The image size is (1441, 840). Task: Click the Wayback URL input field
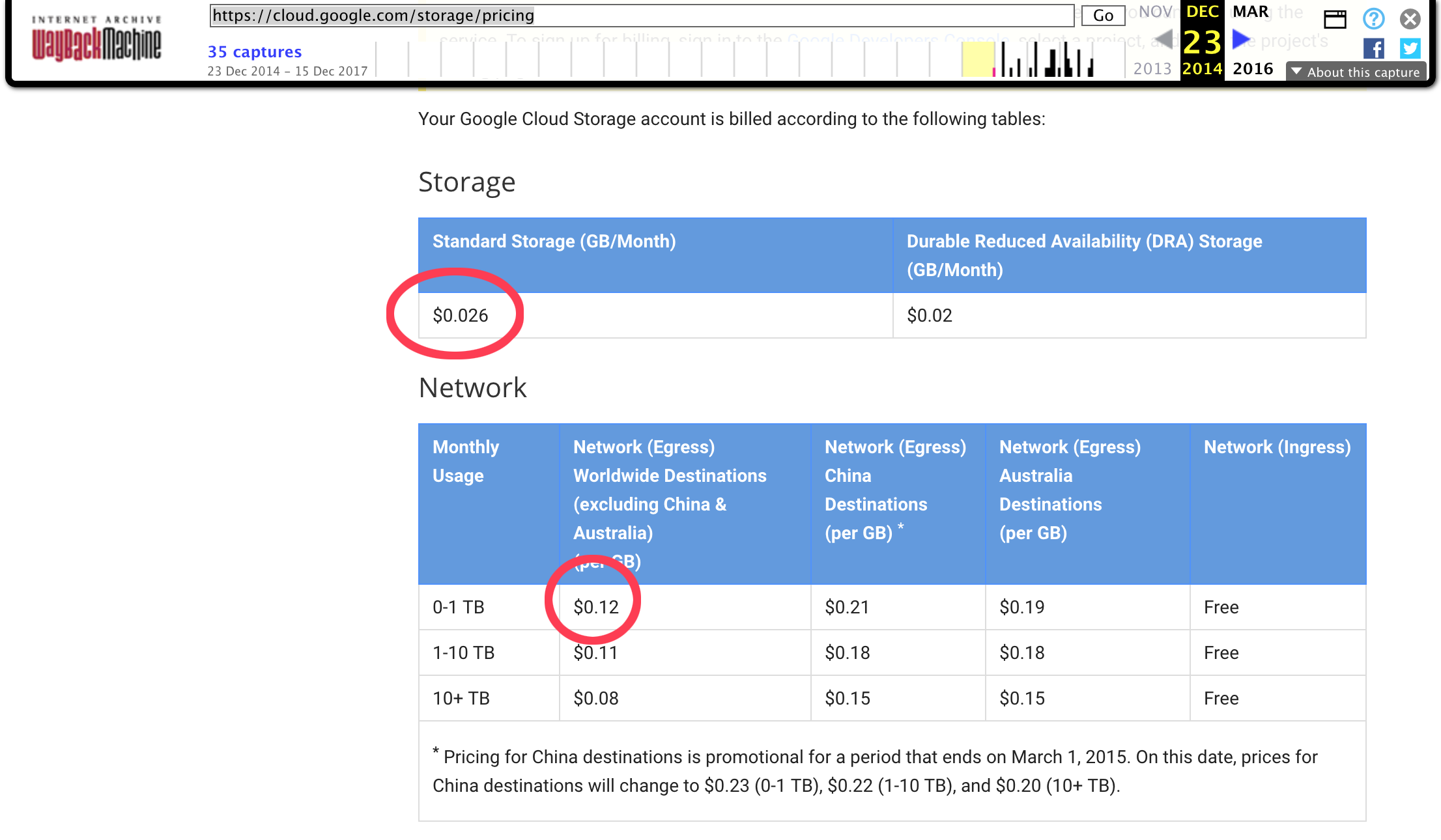(641, 16)
